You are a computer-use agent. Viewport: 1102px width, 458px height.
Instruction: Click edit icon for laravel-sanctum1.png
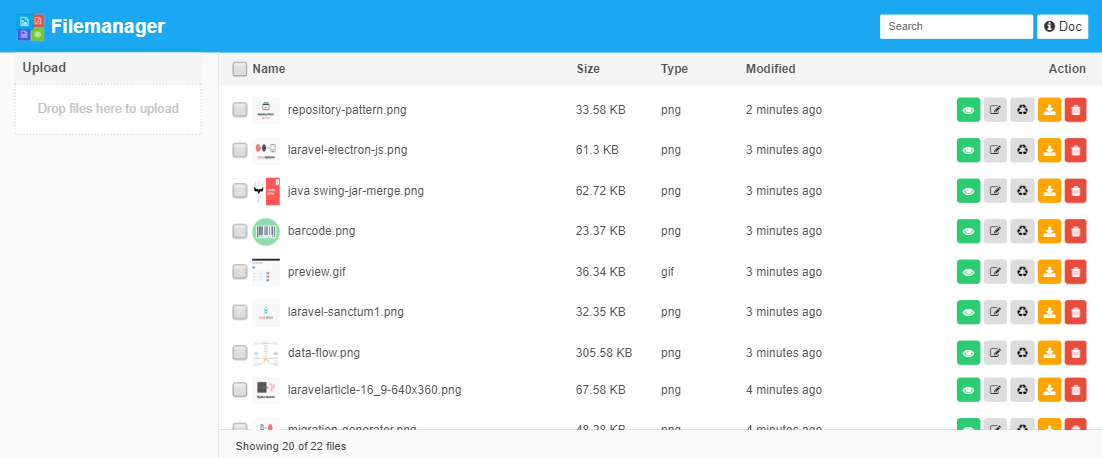point(995,313)
